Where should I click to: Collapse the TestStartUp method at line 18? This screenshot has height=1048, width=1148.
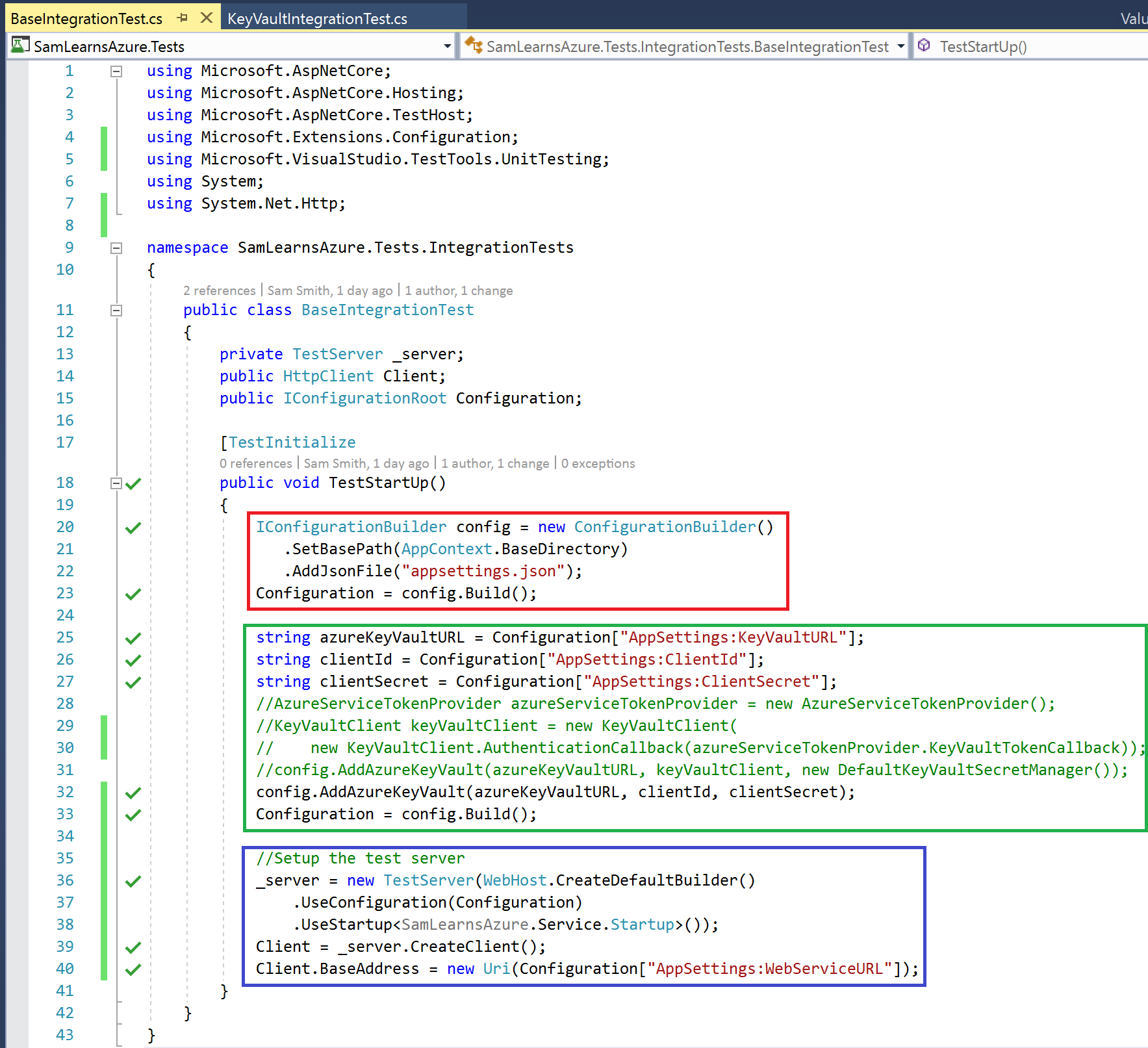tap(116, 483)
